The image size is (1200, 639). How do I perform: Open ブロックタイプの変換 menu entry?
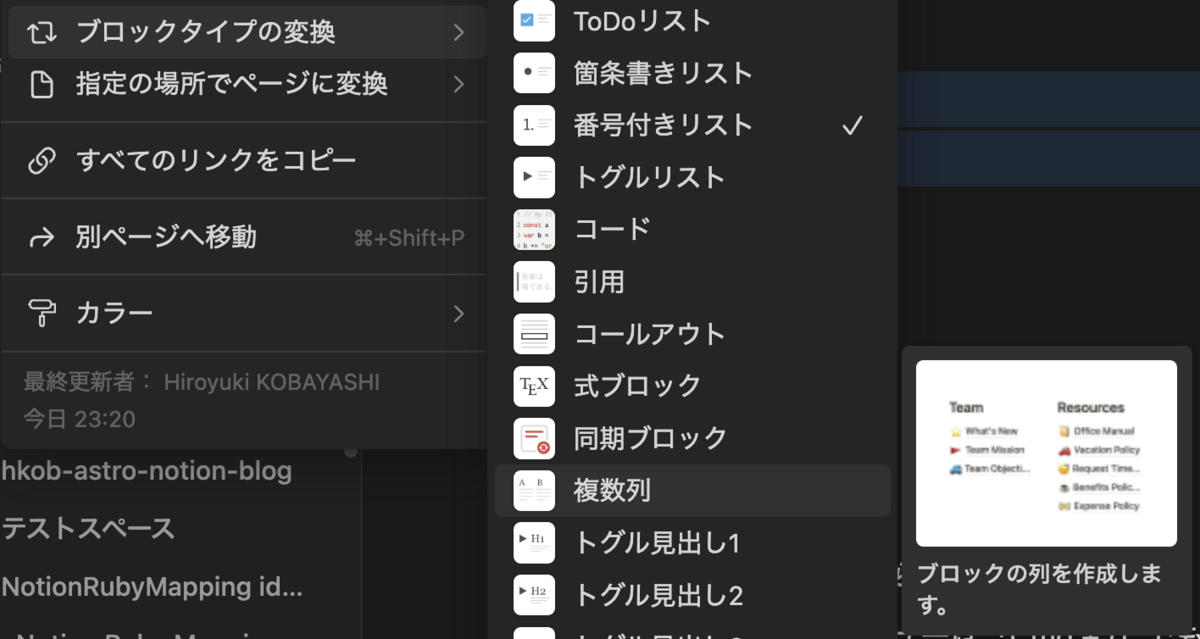(x=247, y=33)
